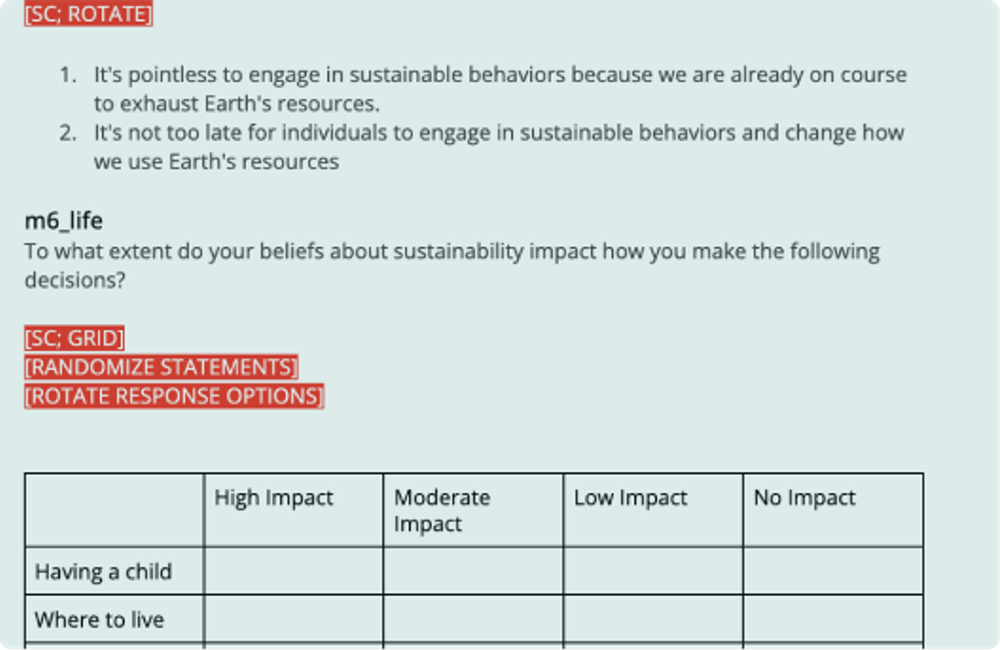The width and height of the screenshot is (1000, 650).
Task: Select Moderate Impact cell for Having a child
Action: coord(473,571)
